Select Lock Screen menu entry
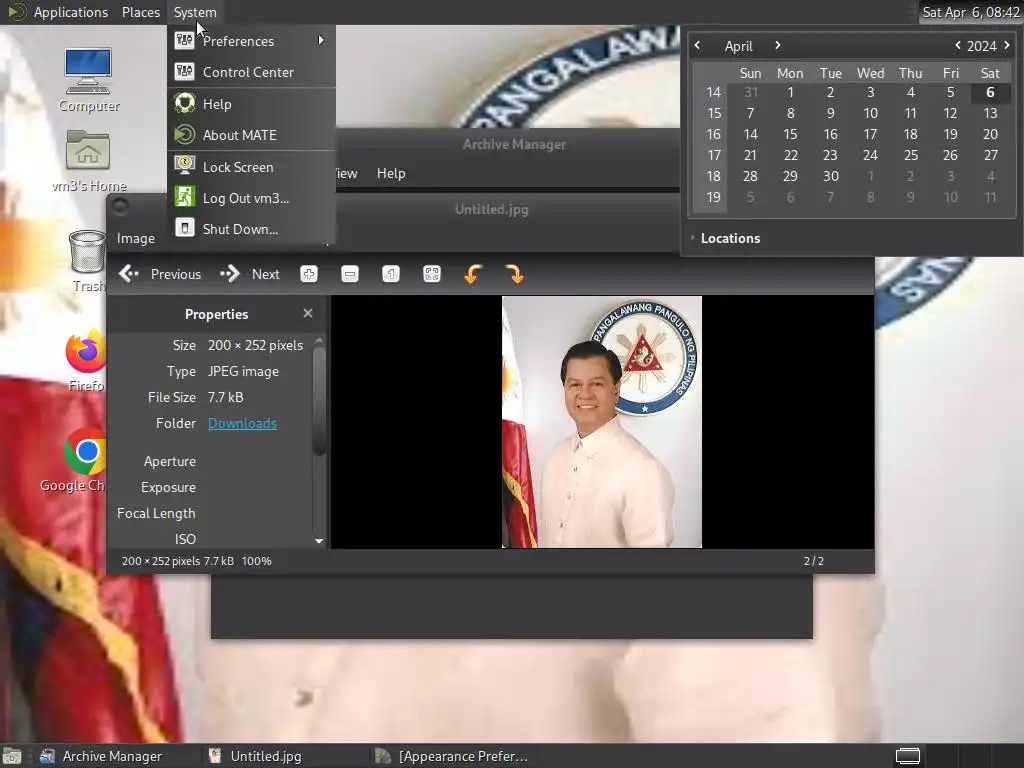Screen dimensions: 1024x768 pos(251,167)
